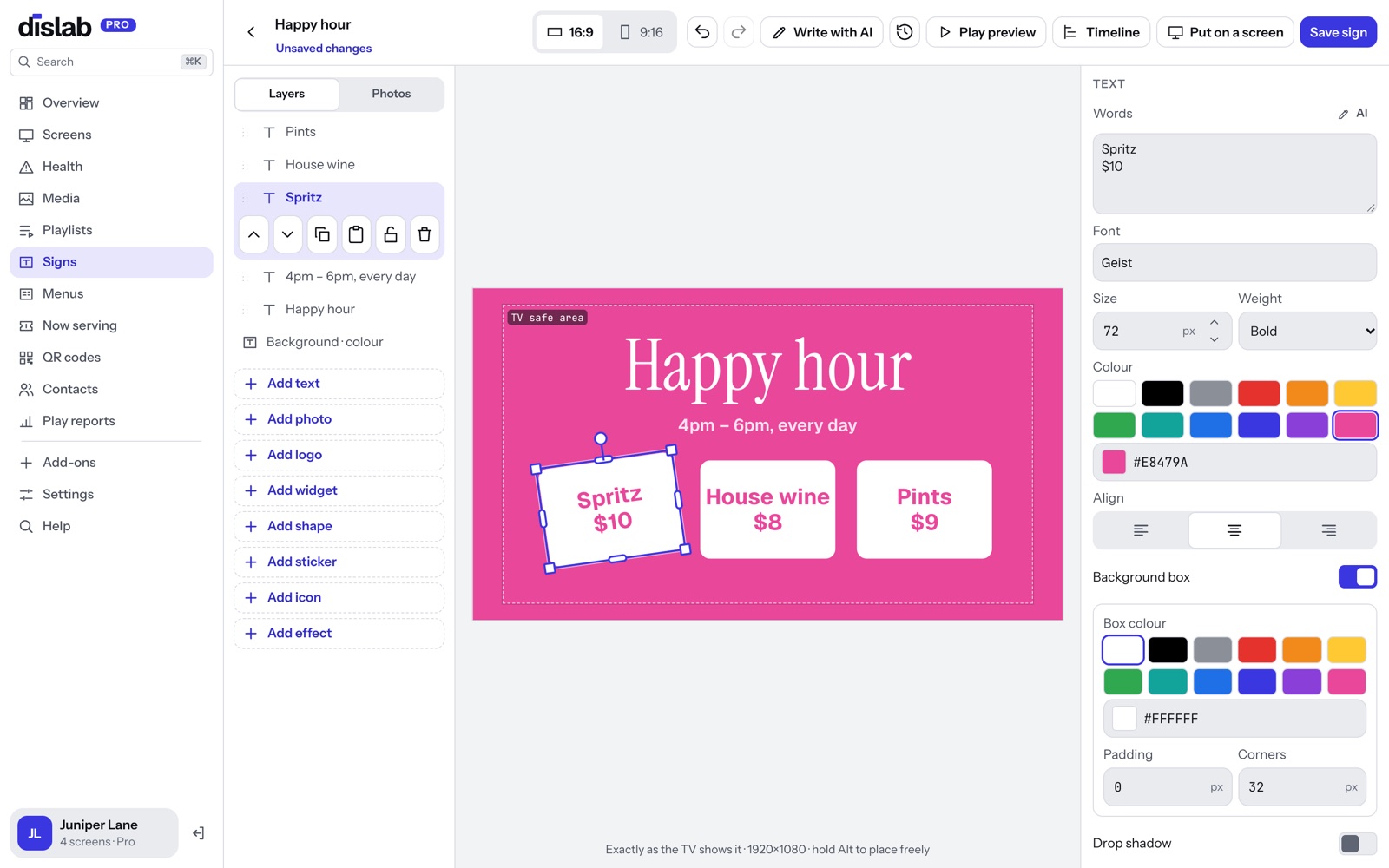The width and height of the screenshot is (1389, 868).
Task: Pick the black Box colour swatch
Action: (x=1168, y=649)
